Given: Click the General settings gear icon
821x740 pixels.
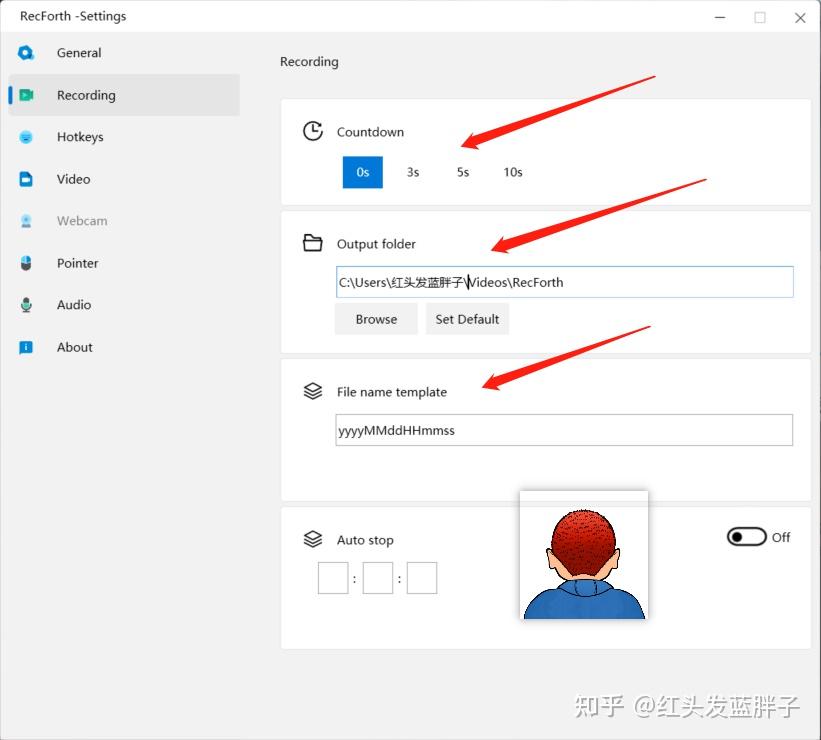Looking at the screenshot, I should [x=26, y=53].
